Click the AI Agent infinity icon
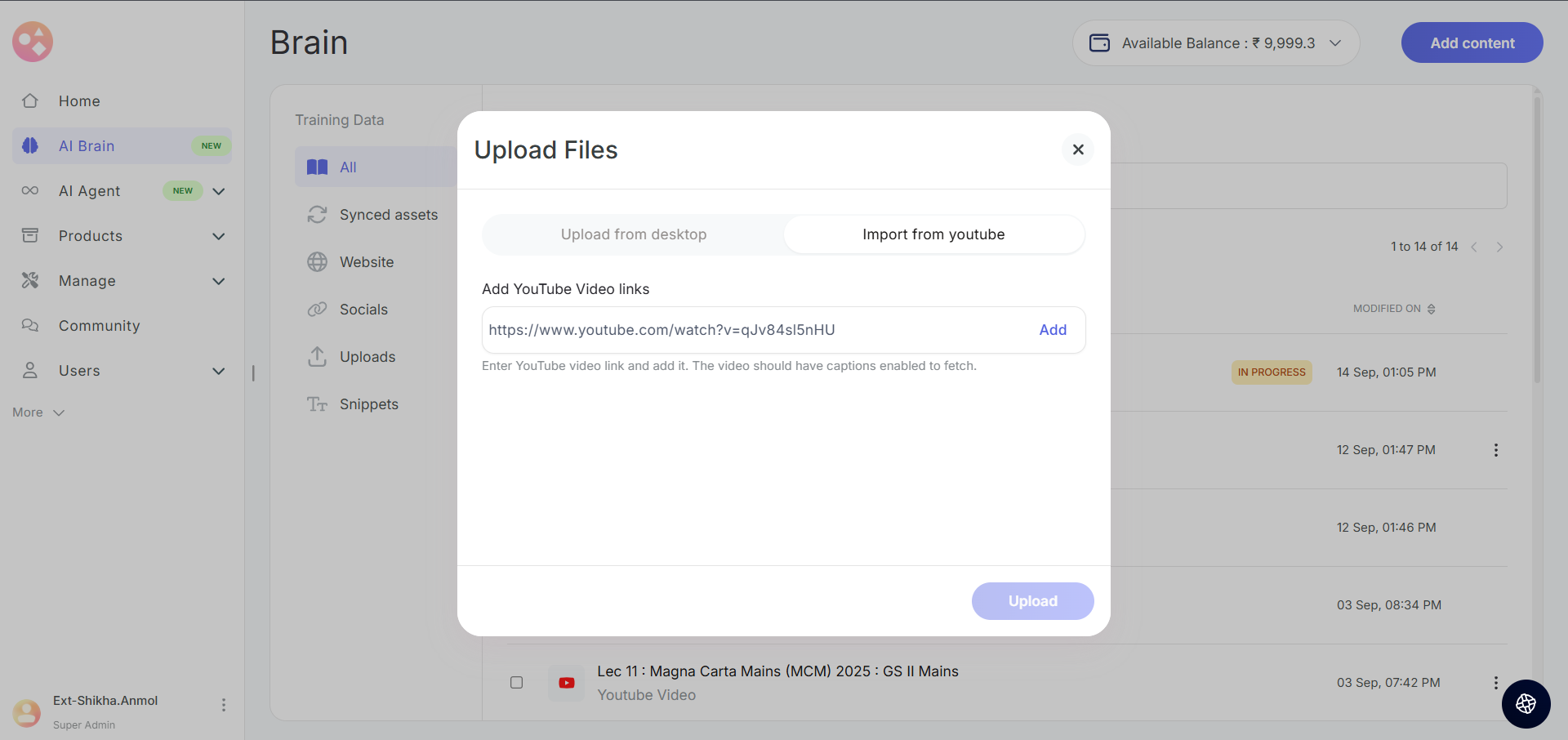The width and height of the screenshot is (1568, 740). [x=30, y=190]
